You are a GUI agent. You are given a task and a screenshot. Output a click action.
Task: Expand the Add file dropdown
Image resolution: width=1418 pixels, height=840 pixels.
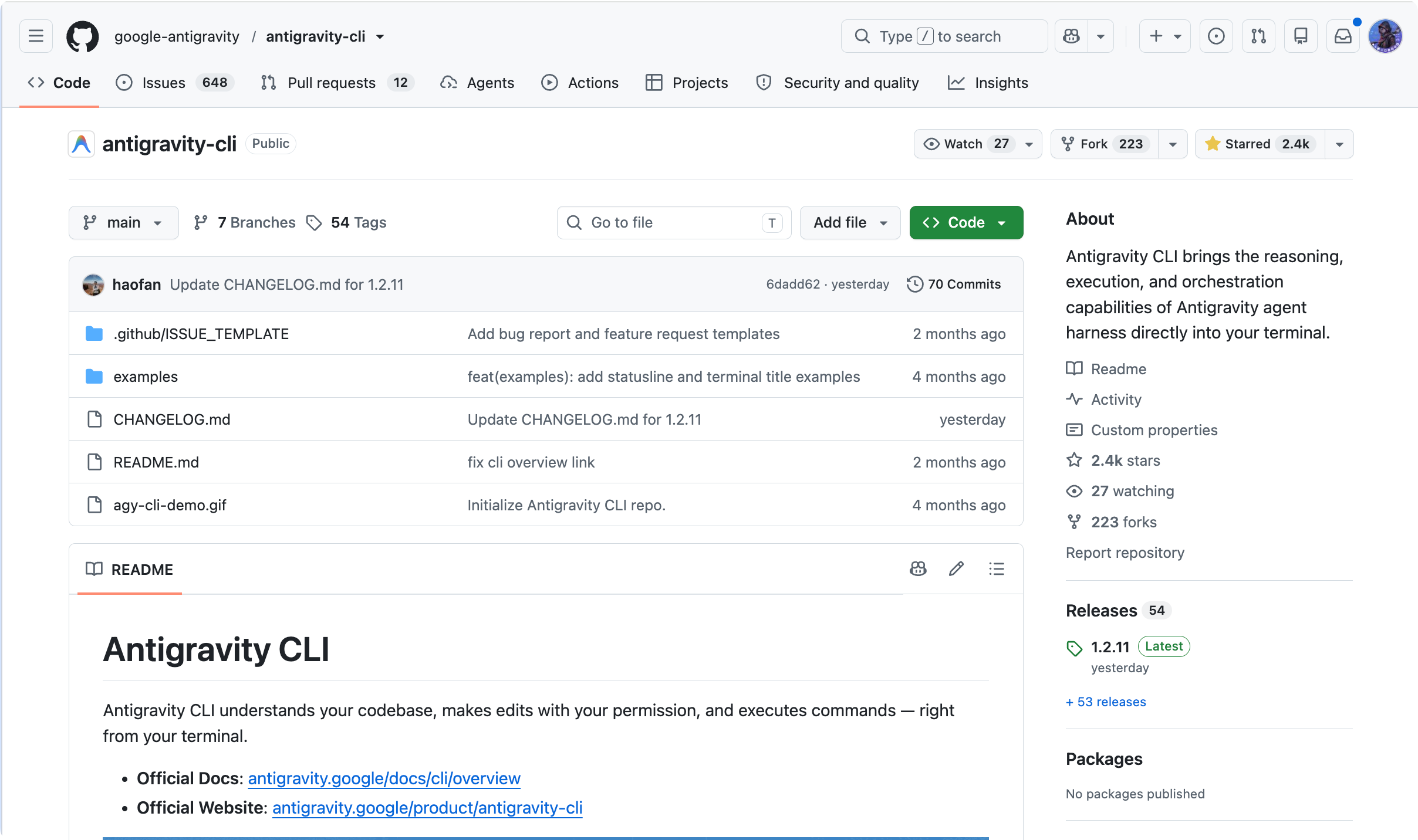click(x=850, y=222)
